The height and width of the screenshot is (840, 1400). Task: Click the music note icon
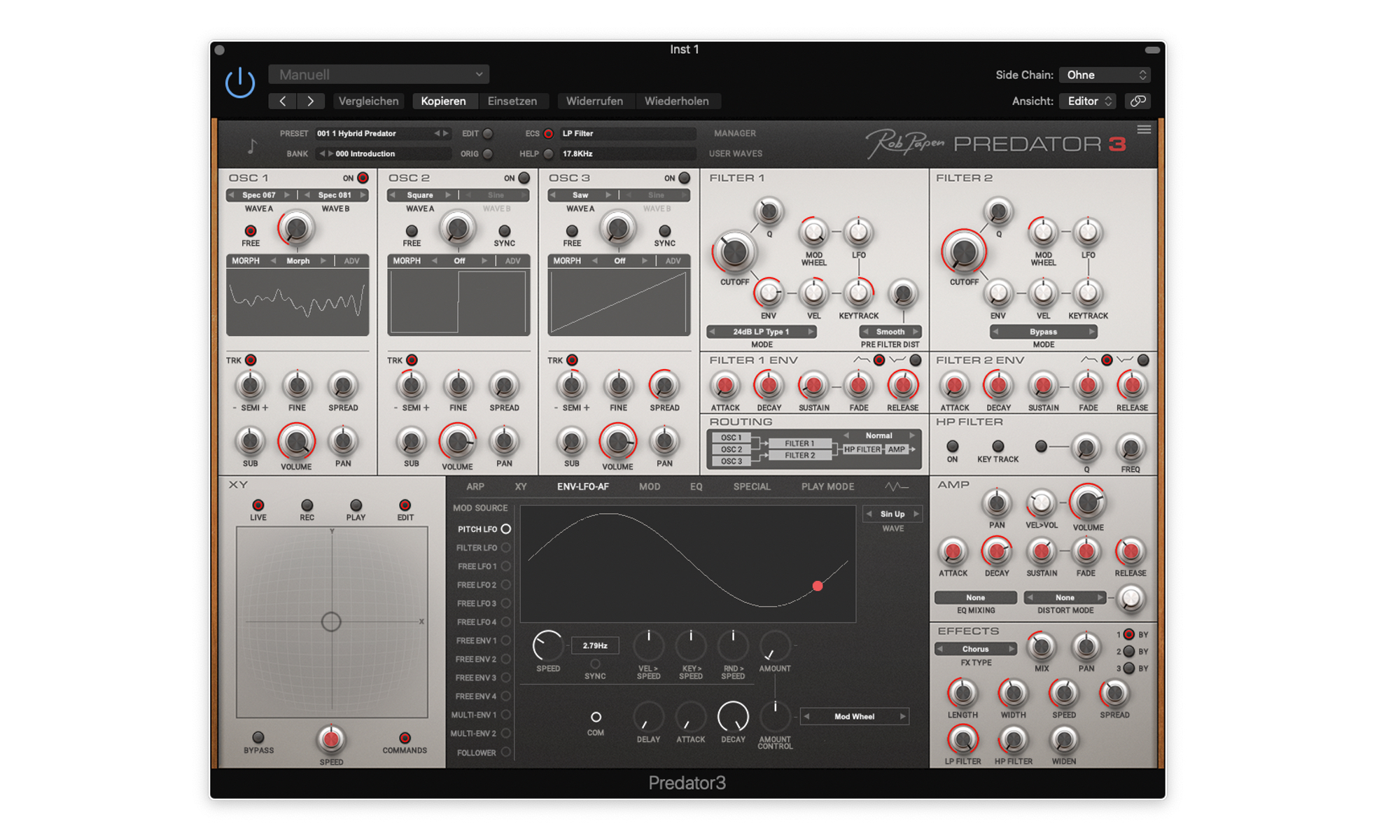pos(252,146)
